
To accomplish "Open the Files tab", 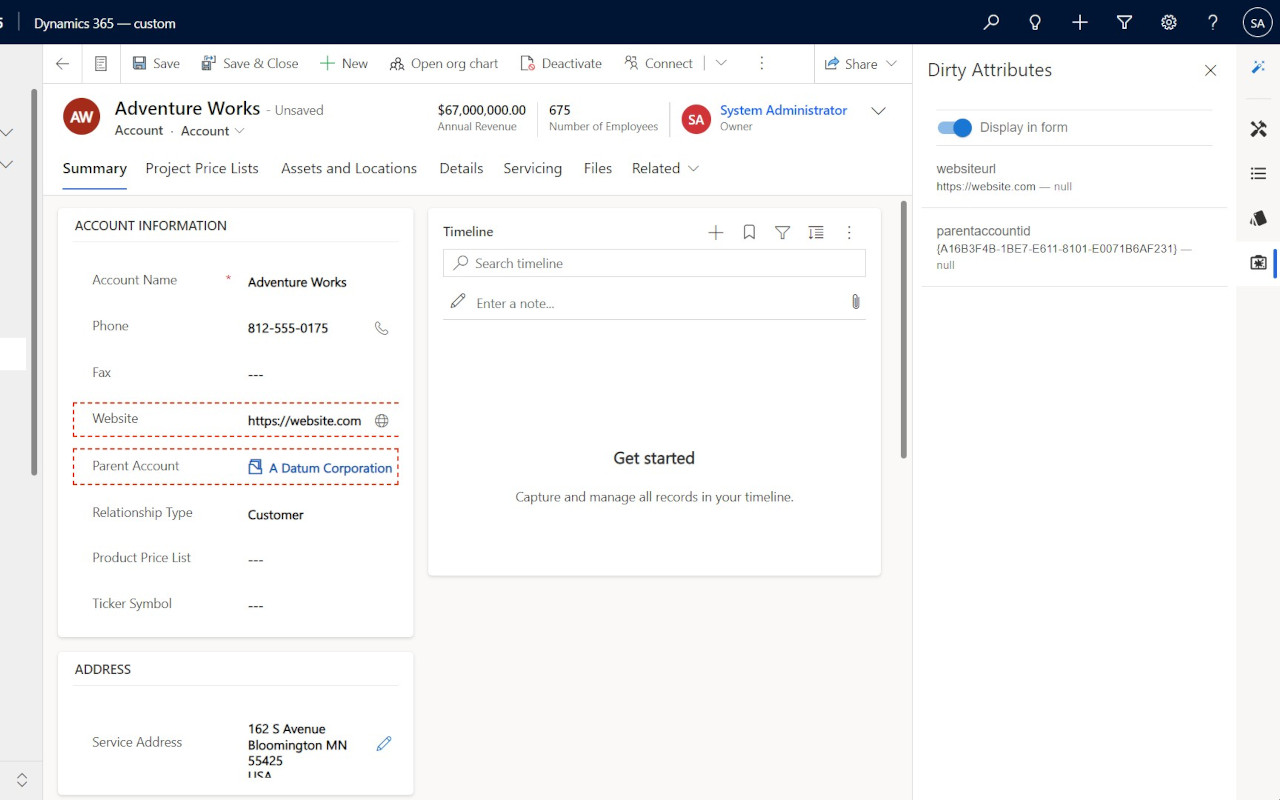I will tap(598, 168).
